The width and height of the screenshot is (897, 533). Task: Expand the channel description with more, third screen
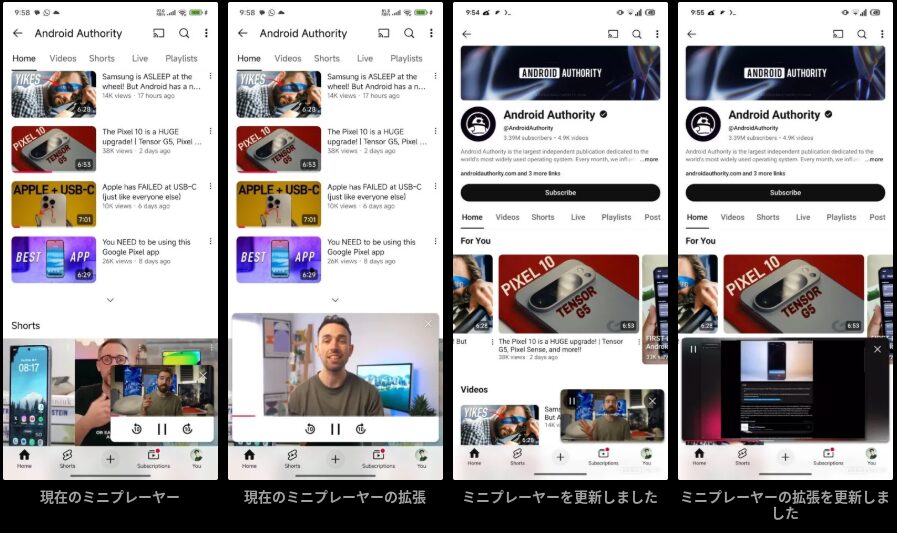651,160
